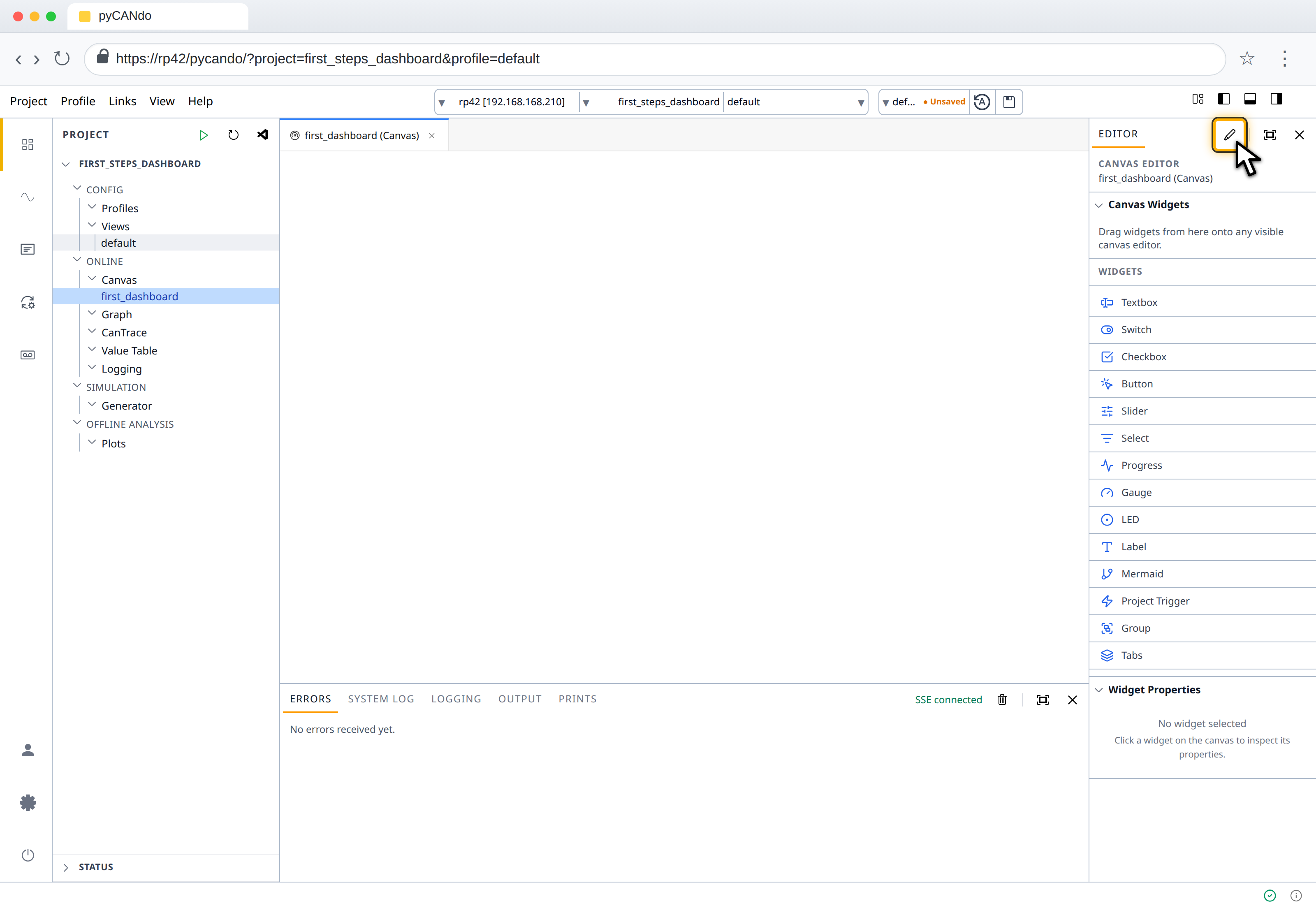
Task: Select the Group widget
Action: (x=1202, y=628)
